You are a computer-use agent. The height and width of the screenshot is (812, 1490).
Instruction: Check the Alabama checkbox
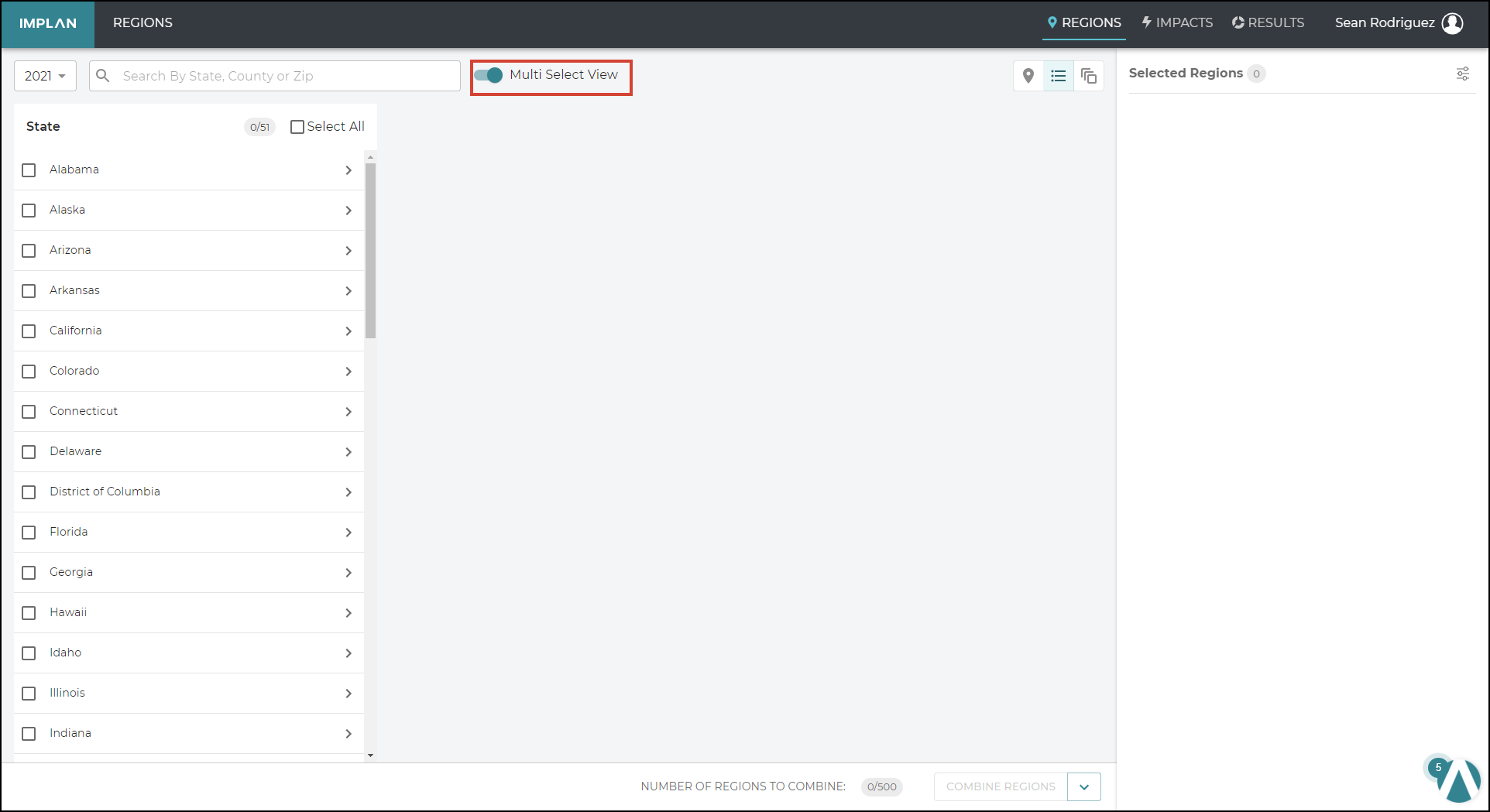(x=29, y=170)
